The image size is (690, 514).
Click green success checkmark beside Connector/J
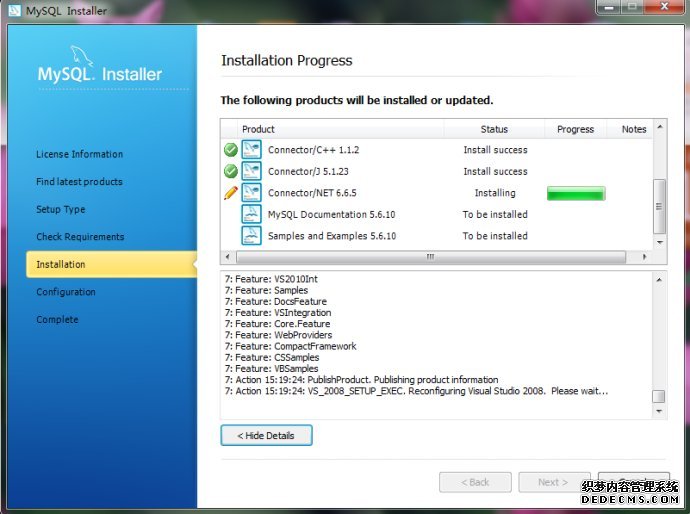[x=230, y=171]
